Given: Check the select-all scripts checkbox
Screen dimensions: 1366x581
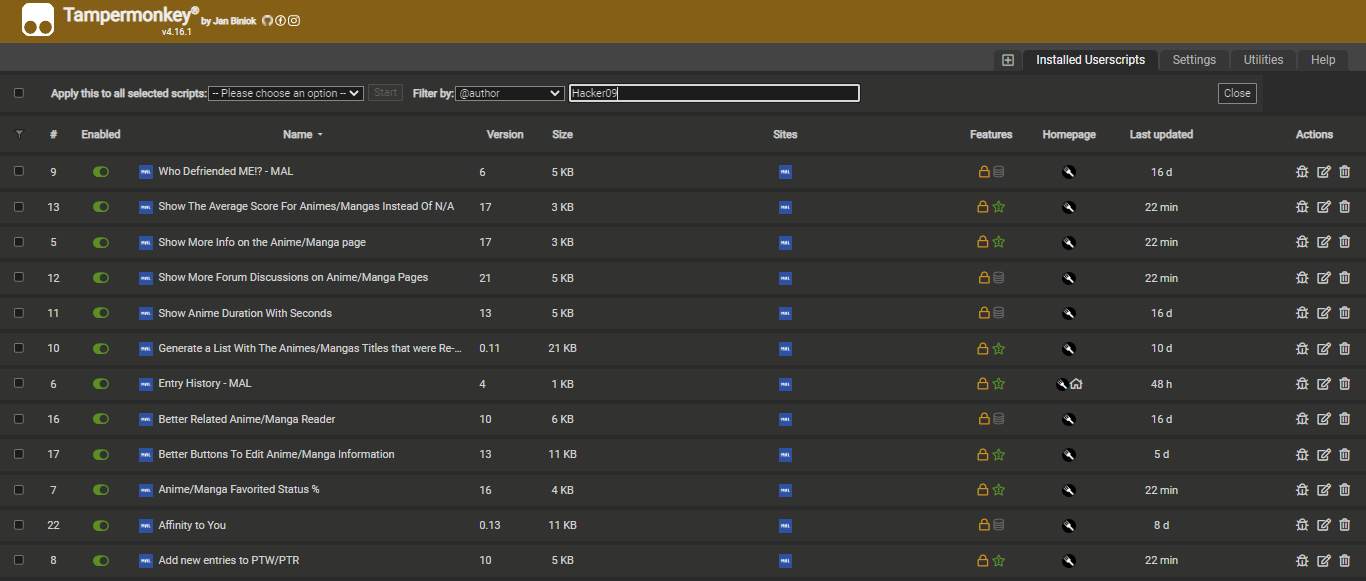Looking at the screenshot, I should coord(19,93).
